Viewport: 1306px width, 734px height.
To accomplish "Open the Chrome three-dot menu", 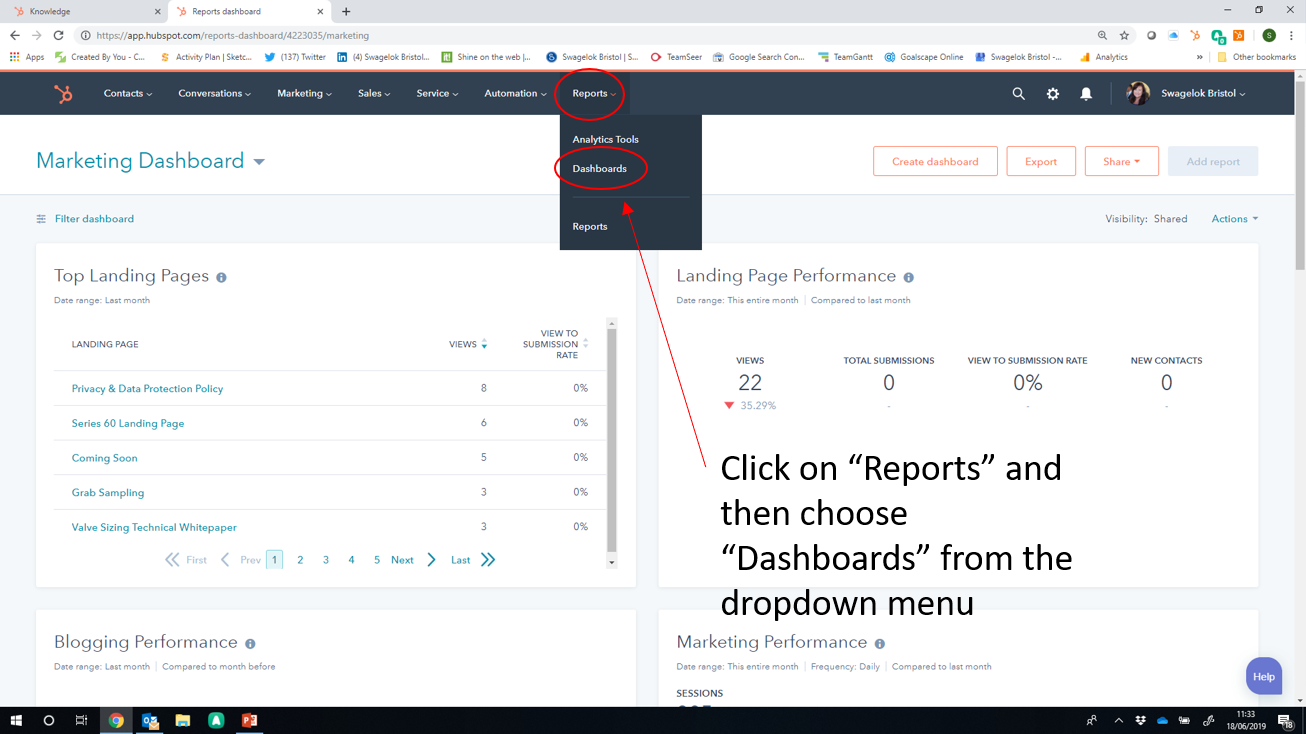I will click(1291, 35).
